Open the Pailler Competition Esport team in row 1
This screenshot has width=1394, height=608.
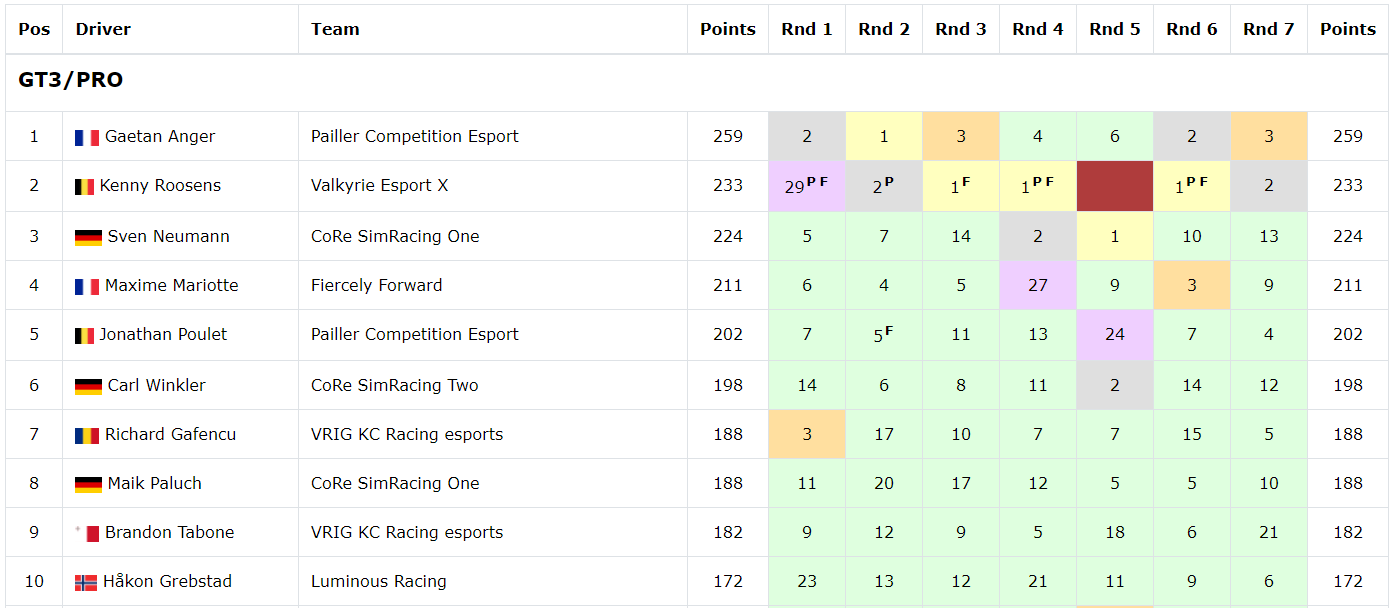click(x=415, y=136)
